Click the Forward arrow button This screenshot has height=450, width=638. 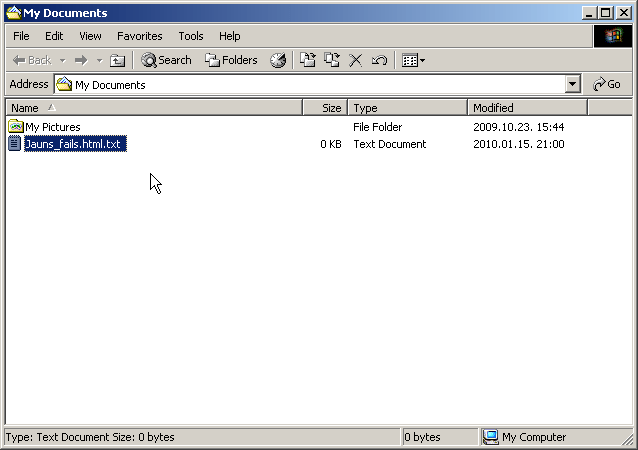[81, 61]
